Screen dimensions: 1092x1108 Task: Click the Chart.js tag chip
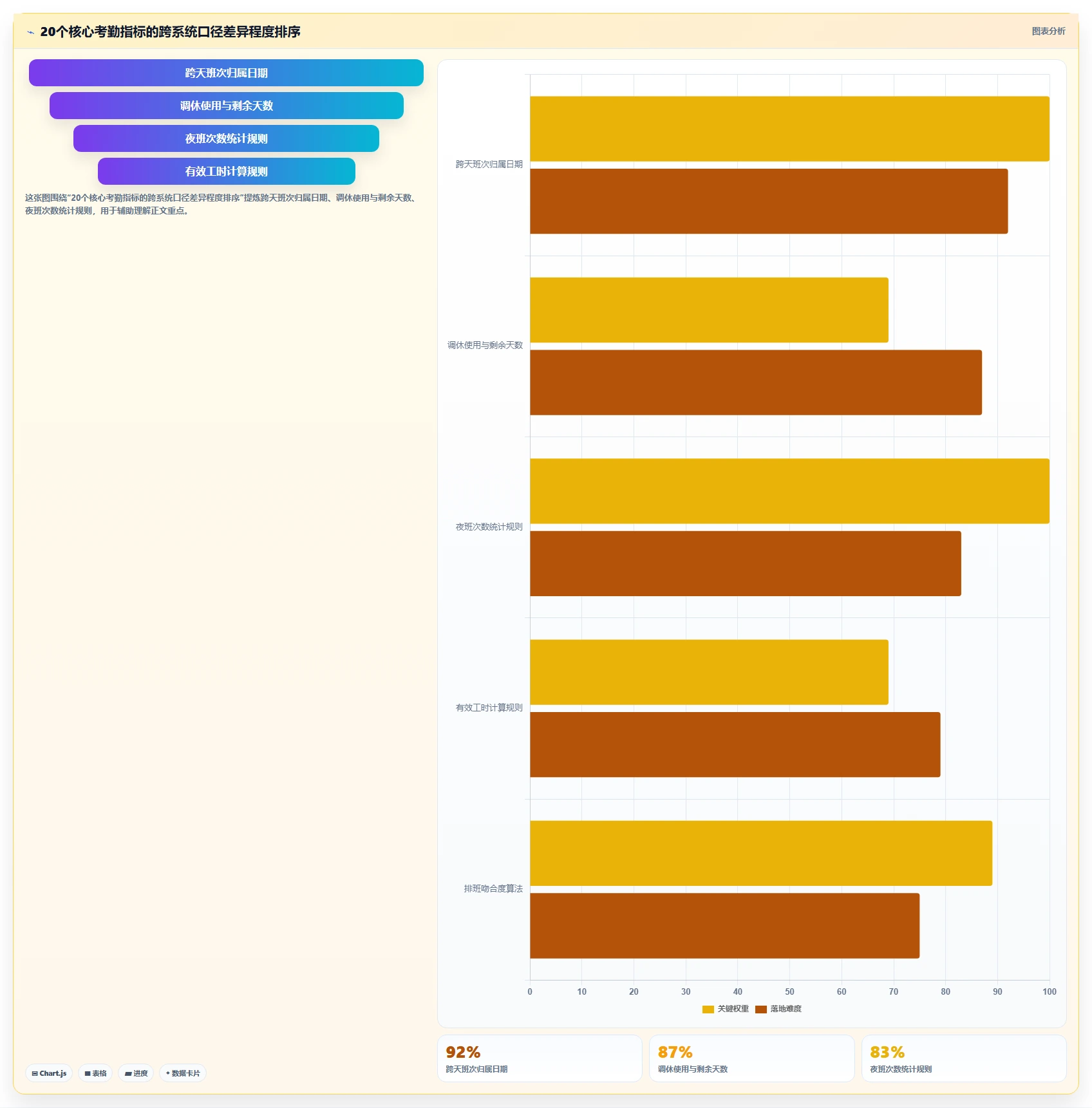pyautogui.click(x=49, y=1073)
